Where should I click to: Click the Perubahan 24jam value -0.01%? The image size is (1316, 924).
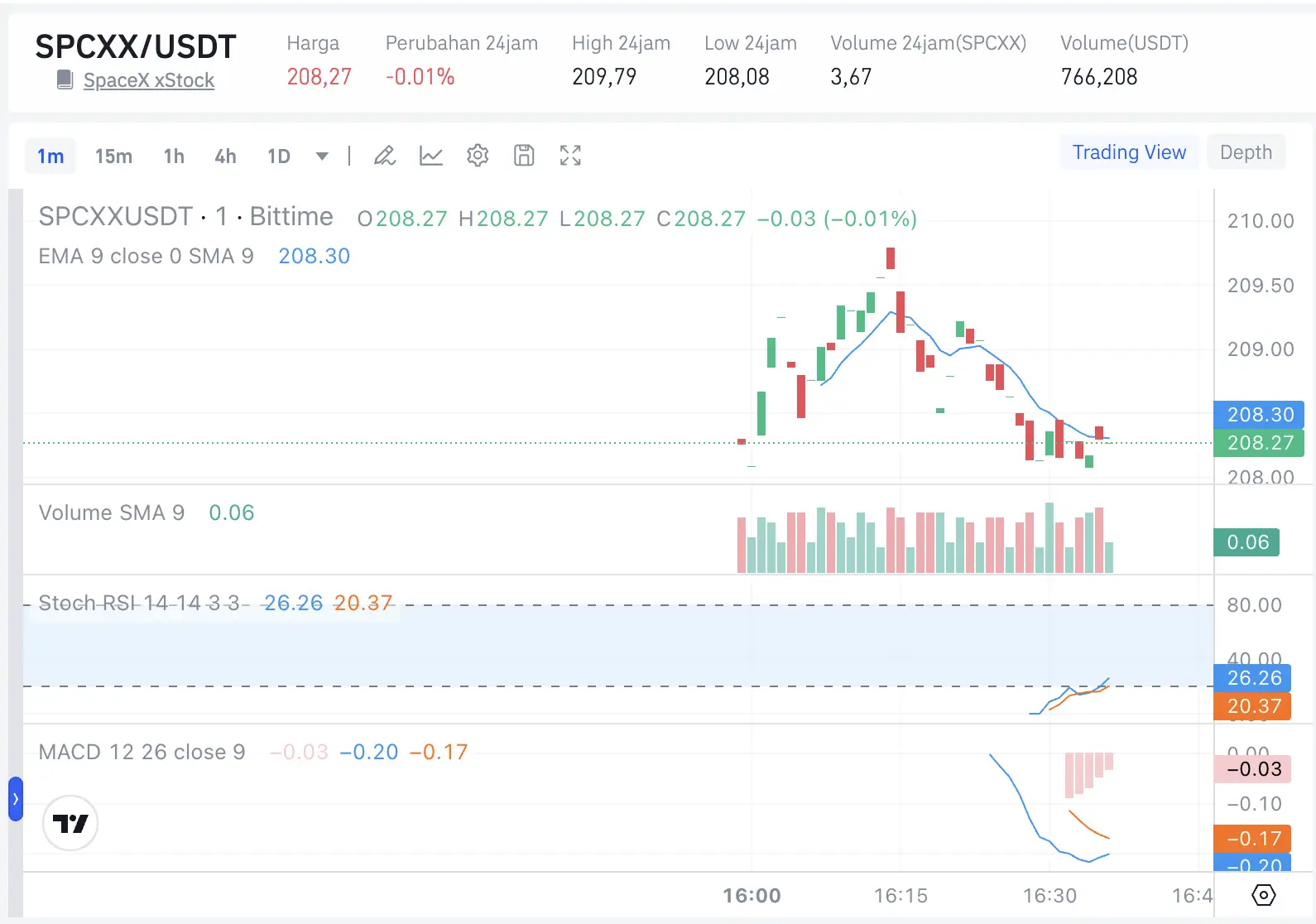(420, 77)
